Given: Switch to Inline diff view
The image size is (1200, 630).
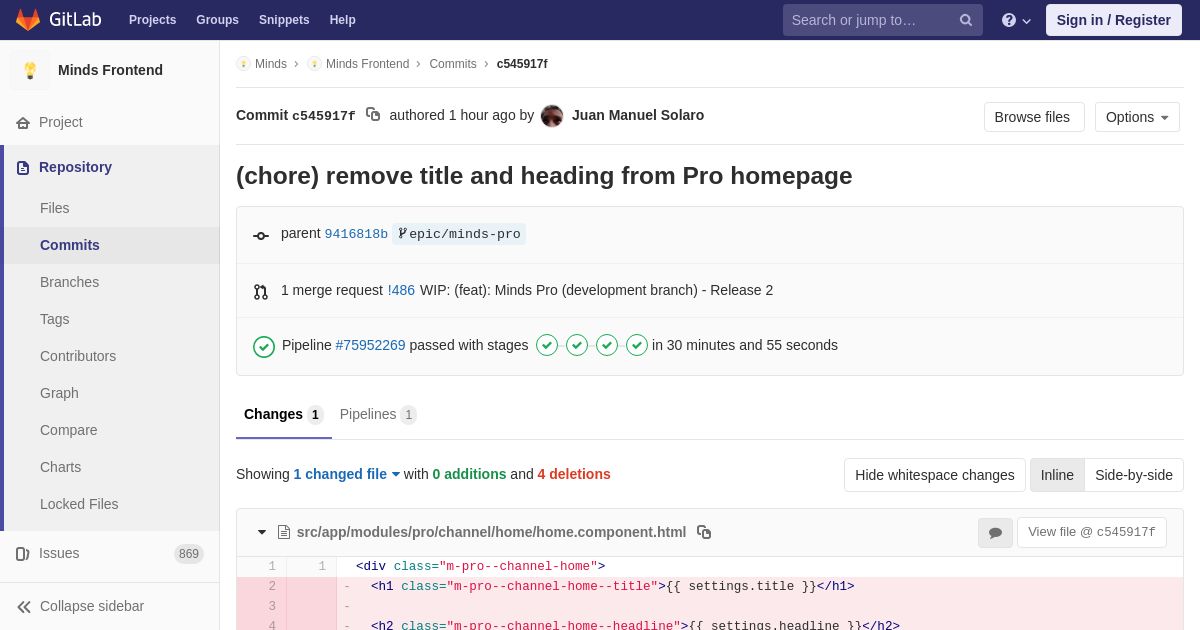Looking at the screenshot, I should (x=1057, y=475).
